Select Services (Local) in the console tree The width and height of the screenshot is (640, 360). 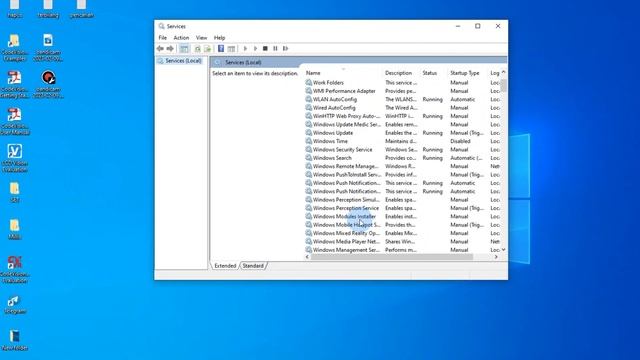point(183,61)
